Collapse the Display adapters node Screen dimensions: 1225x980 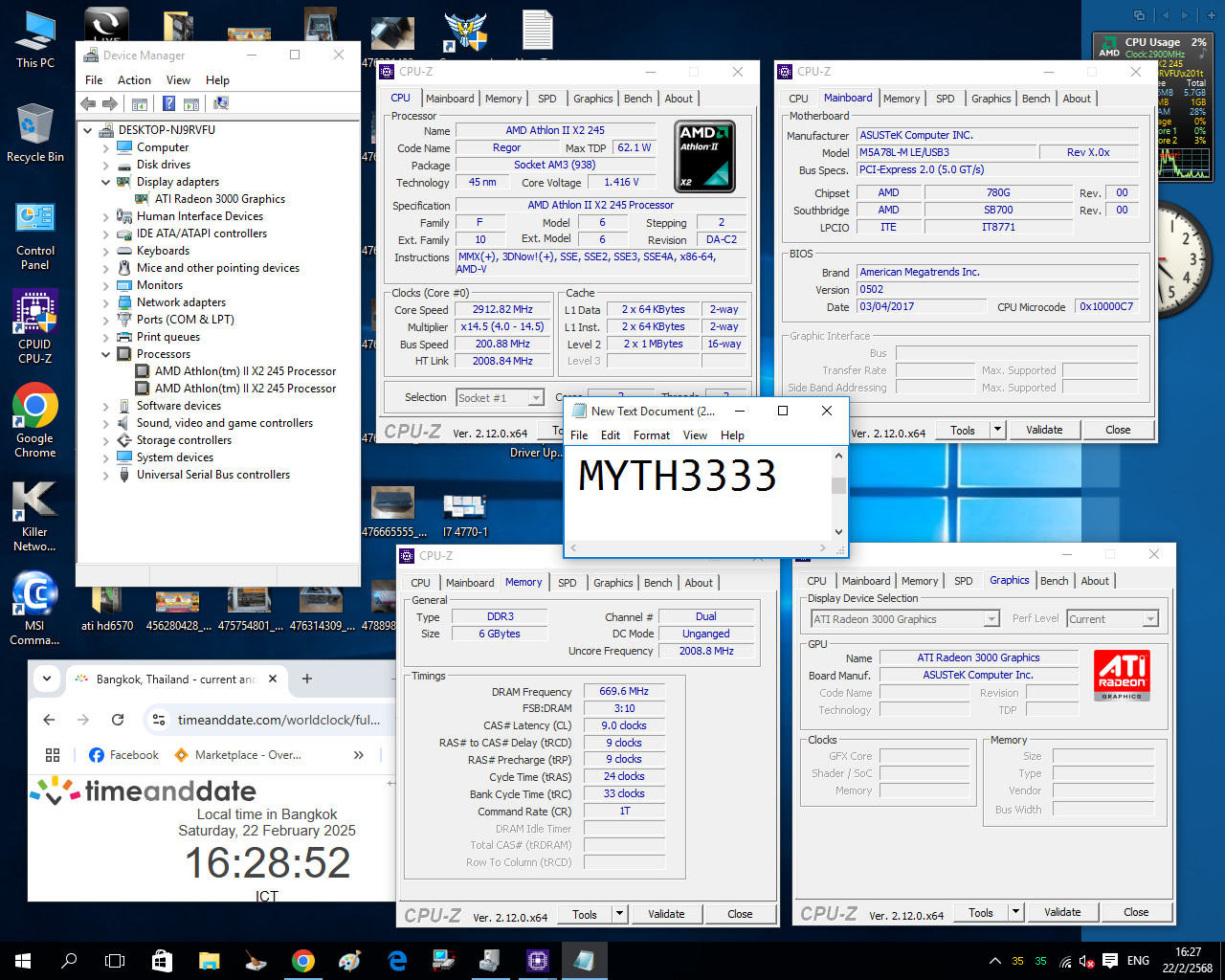click(x=105, y=182)
